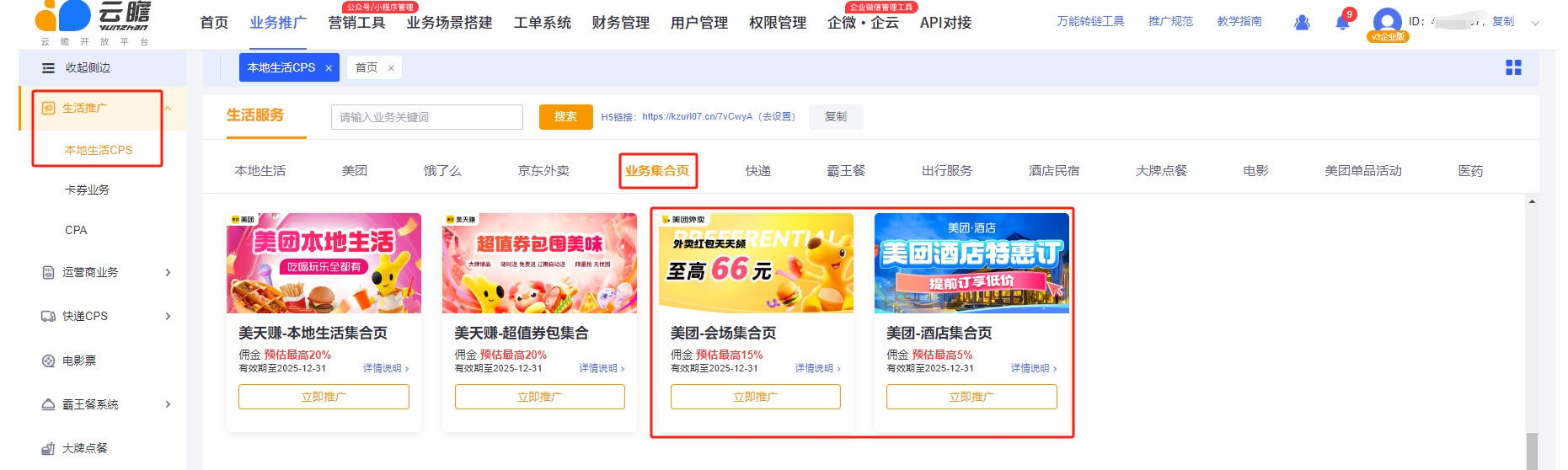Open 用户管理 in top navigation
1568x470 pixels.
click(699, 23)
